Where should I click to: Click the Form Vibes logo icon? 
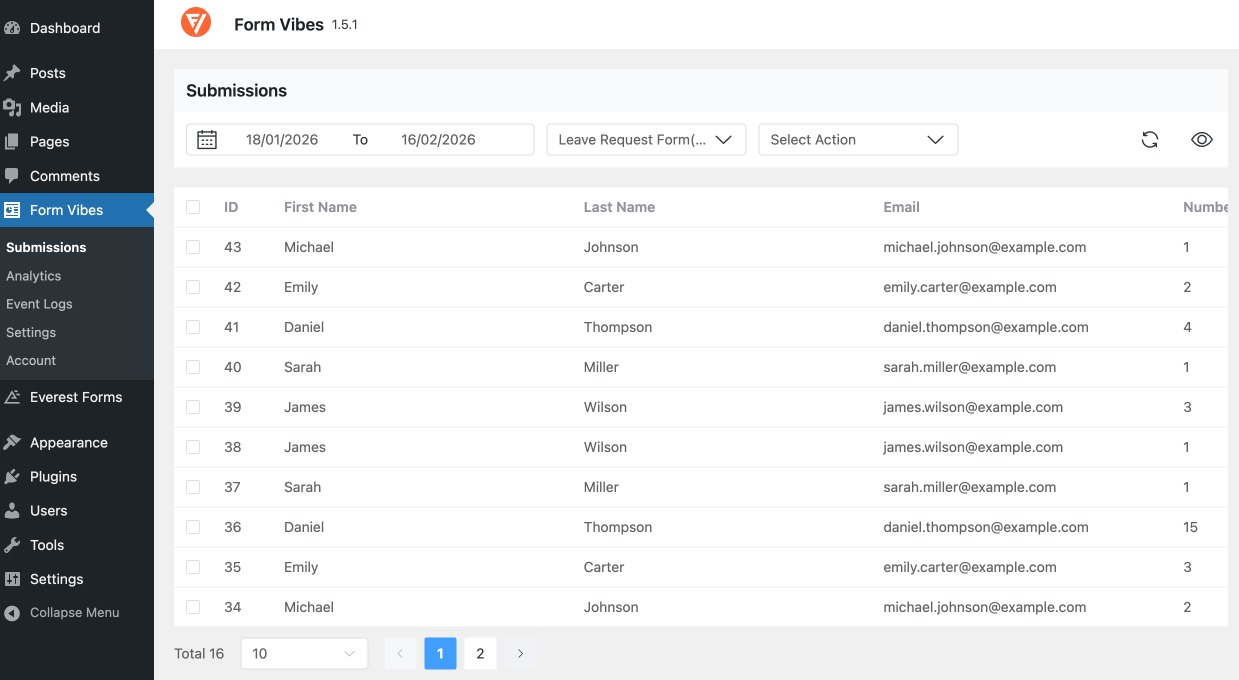(x=195, y=22)
